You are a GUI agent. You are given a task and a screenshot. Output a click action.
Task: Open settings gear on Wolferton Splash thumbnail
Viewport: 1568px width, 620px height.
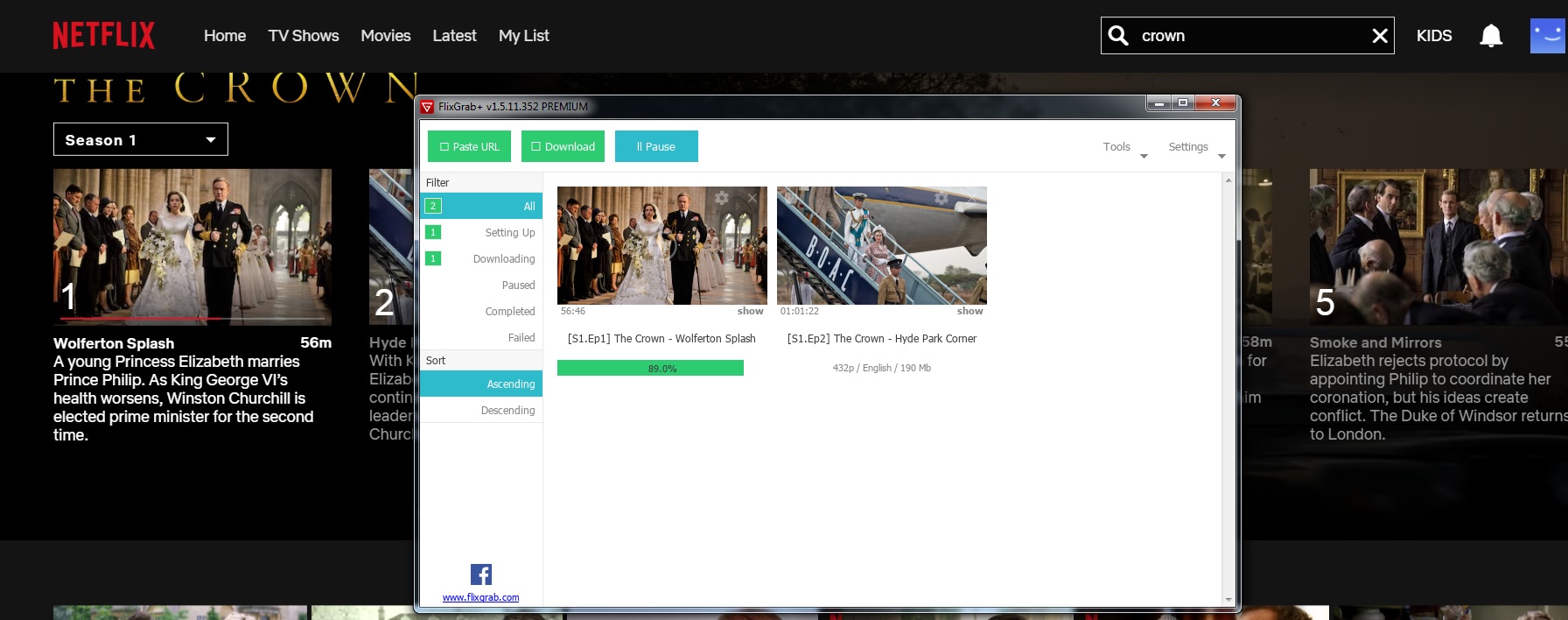722,199
